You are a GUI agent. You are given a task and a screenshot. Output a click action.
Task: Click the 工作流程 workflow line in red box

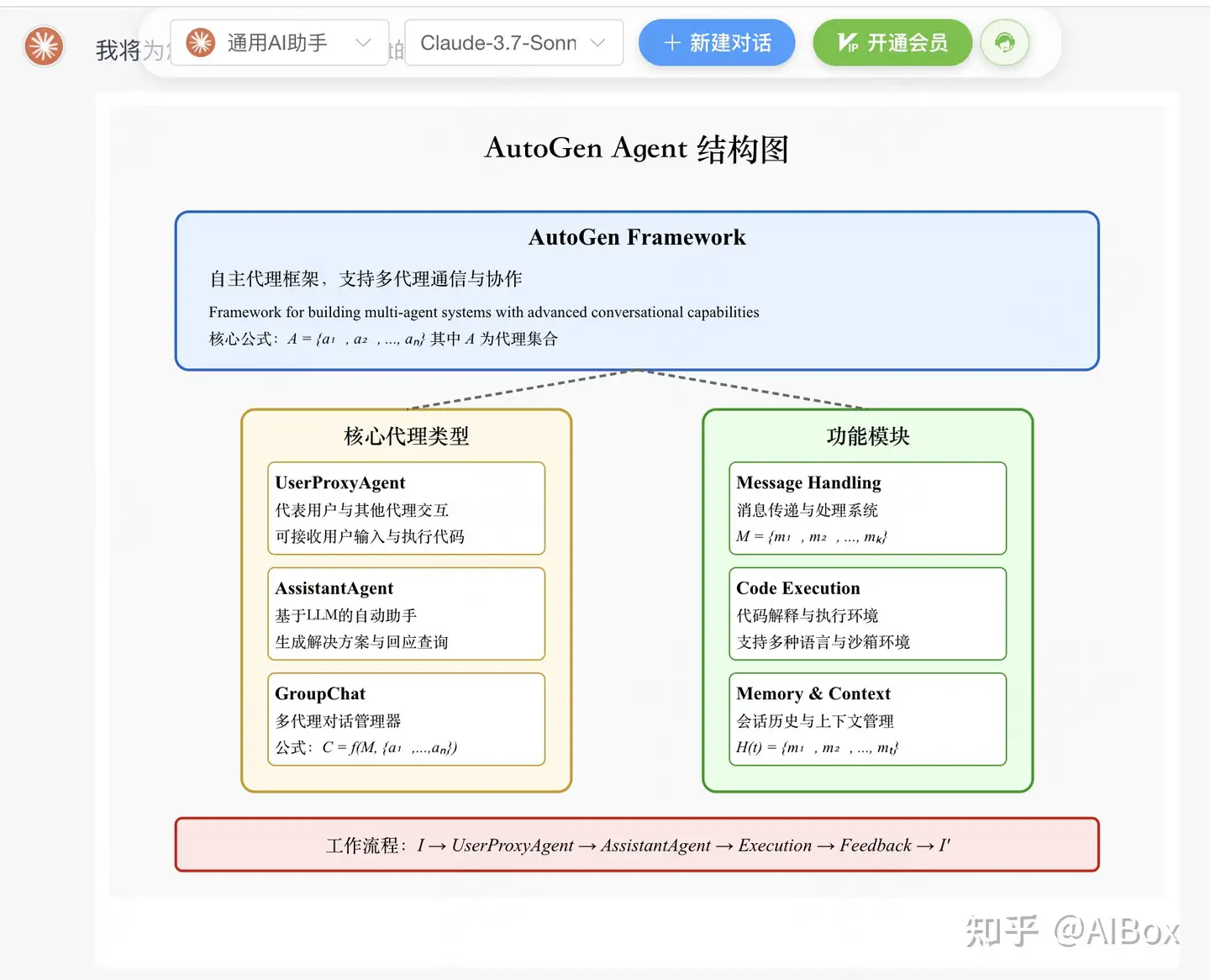pyautogui.click(x=638, y=846)
